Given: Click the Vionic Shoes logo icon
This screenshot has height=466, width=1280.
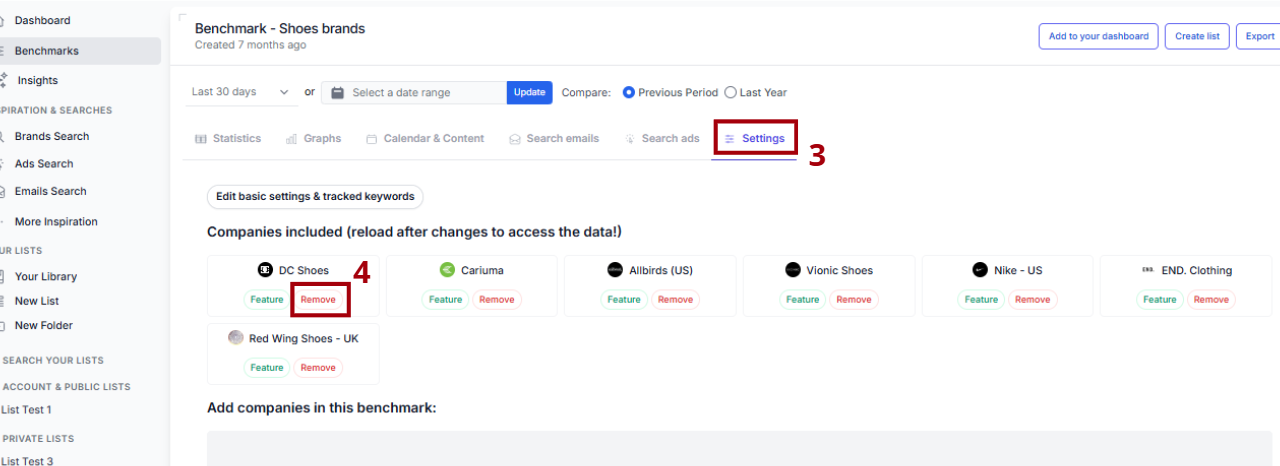Looking at the screenshot, I should click(793, 270).
